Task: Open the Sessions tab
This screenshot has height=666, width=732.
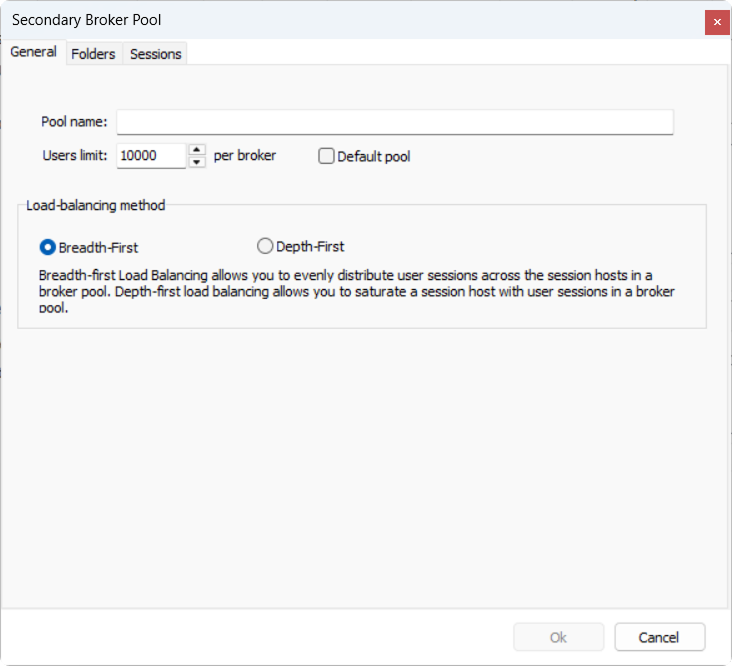Action: click(155, 54)
